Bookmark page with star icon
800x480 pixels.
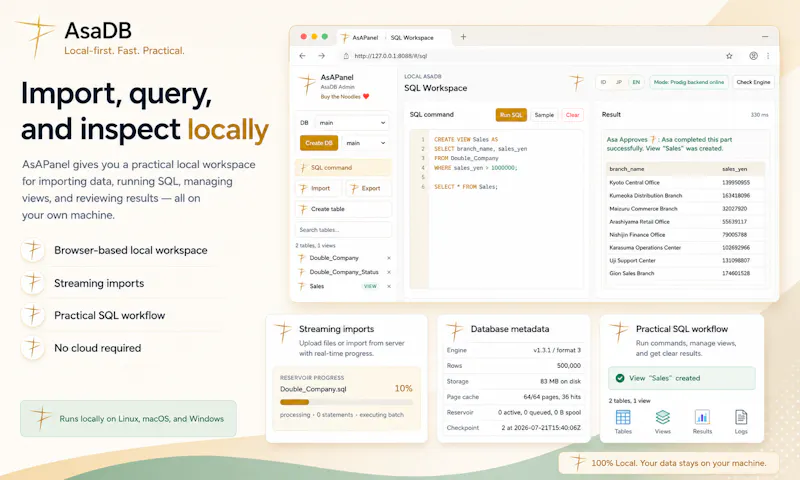point(729,56)
